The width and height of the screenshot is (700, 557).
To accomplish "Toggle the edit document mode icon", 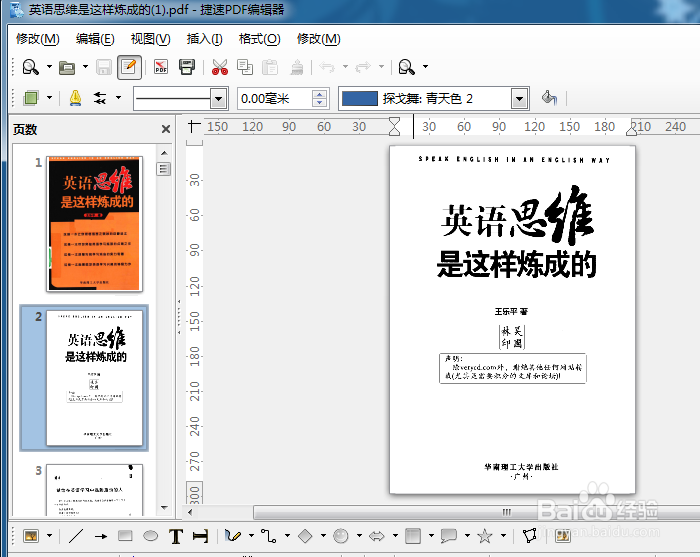I will click(129, 67).
